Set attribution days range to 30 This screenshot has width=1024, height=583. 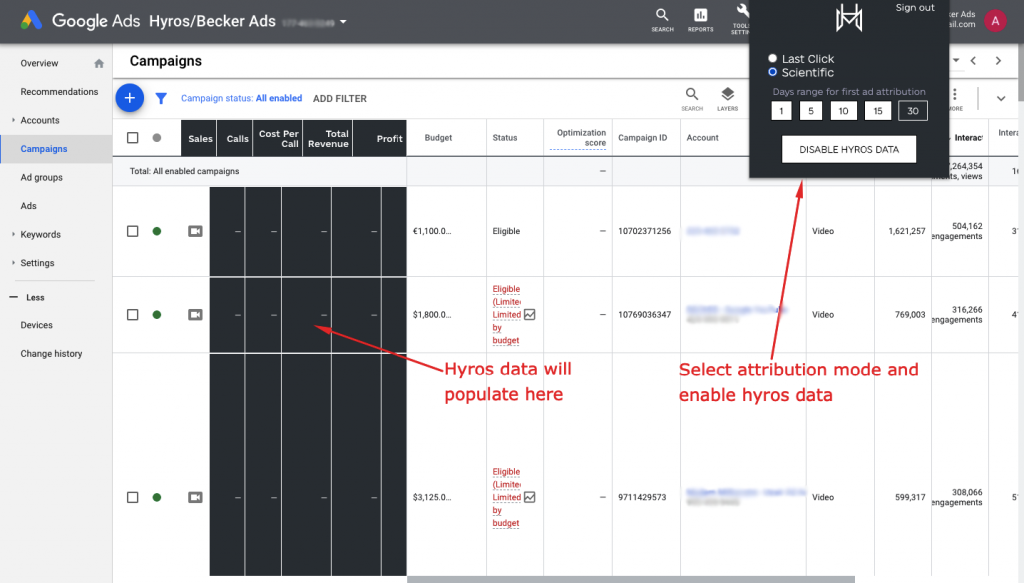pyautogui.click(x=913, y=111)
